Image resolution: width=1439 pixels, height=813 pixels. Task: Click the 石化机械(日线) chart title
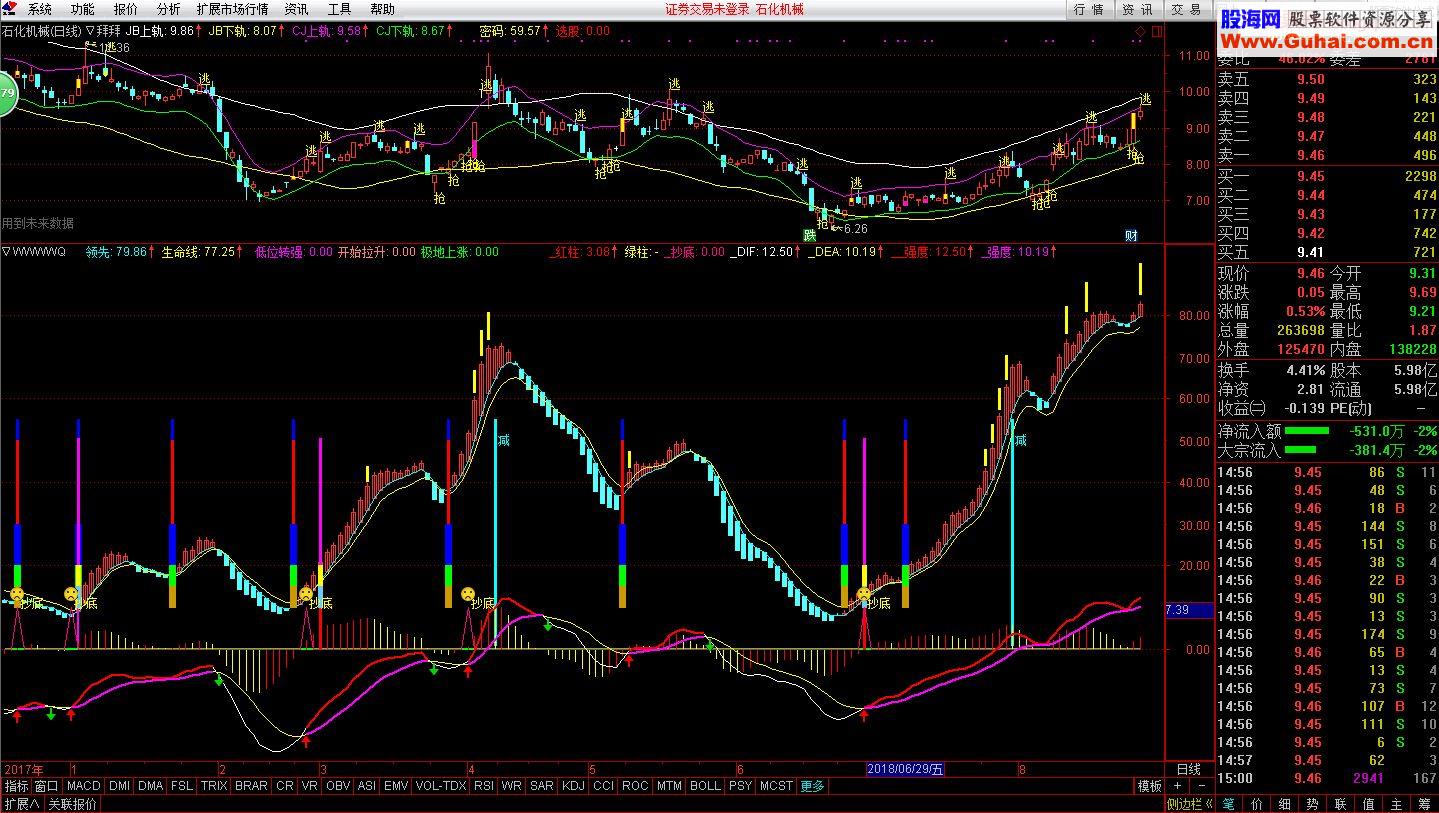[40, 31]
